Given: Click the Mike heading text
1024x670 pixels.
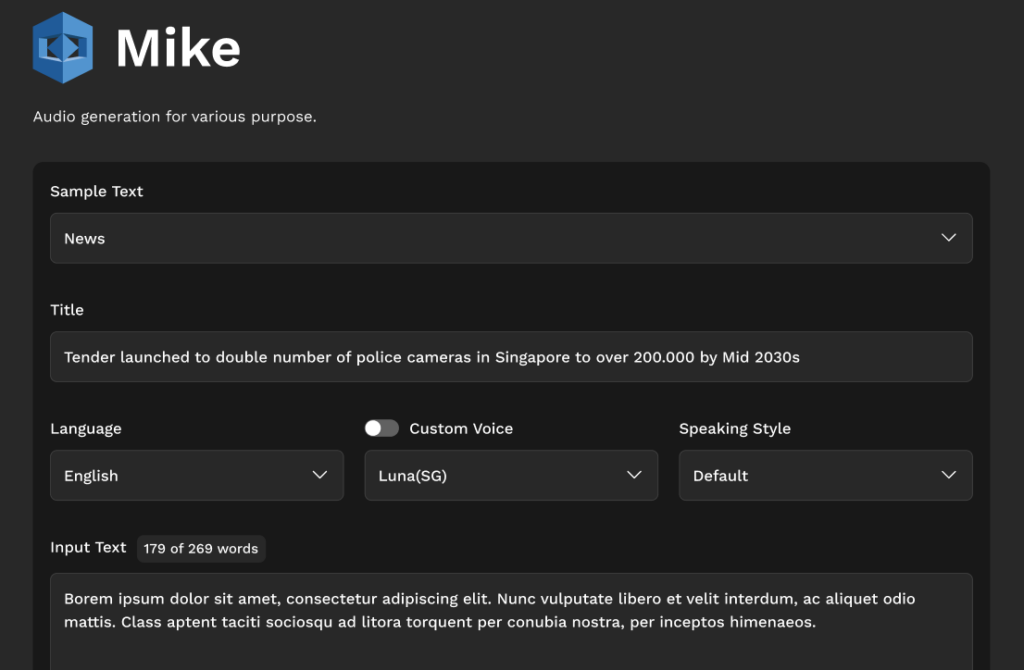Looking at the screenshot, I should tap(178, 48).
